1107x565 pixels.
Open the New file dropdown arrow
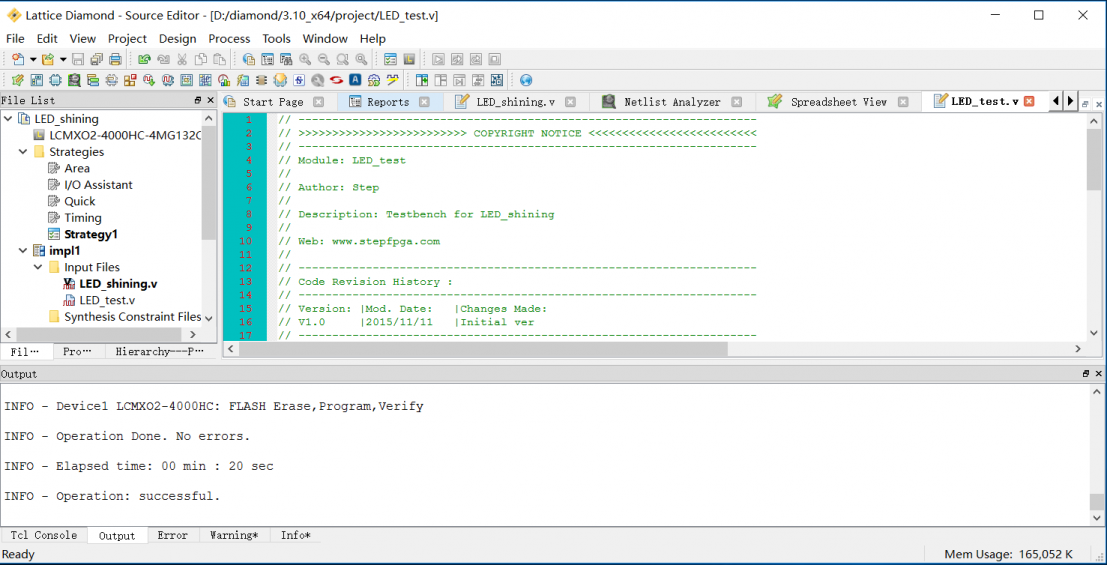click(x=33, y=59)
